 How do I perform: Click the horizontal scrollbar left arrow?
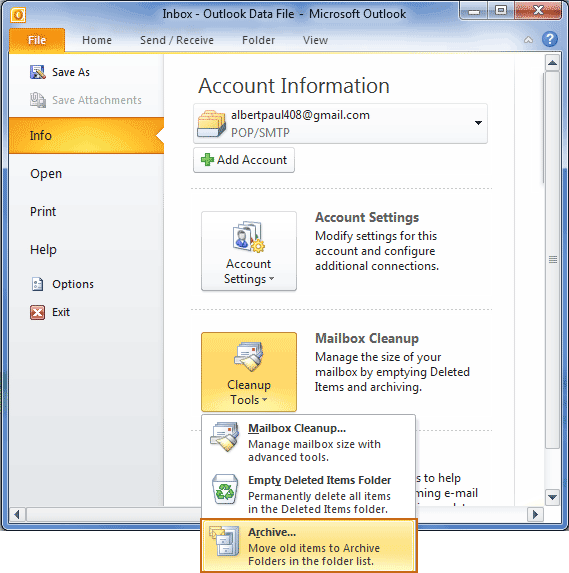click(17, 515)
